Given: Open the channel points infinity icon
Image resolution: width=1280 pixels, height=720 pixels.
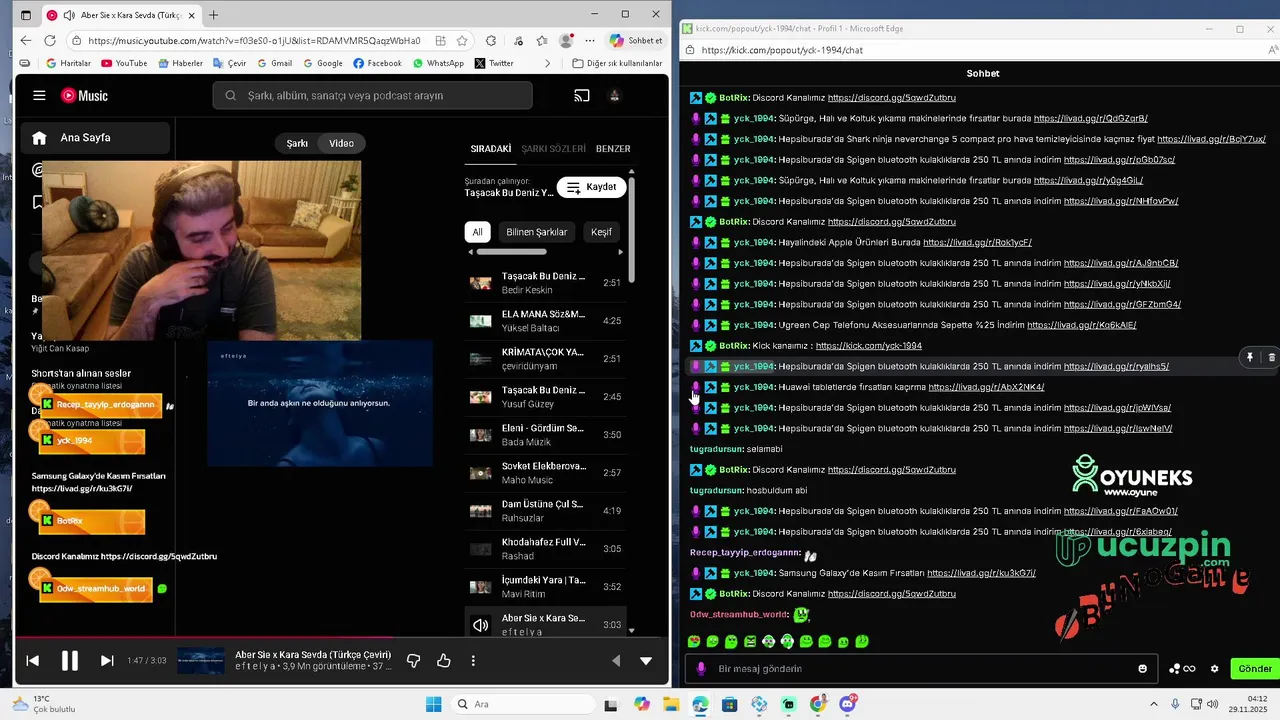Looking at the screenshot, I should (x=1182, y=668).
